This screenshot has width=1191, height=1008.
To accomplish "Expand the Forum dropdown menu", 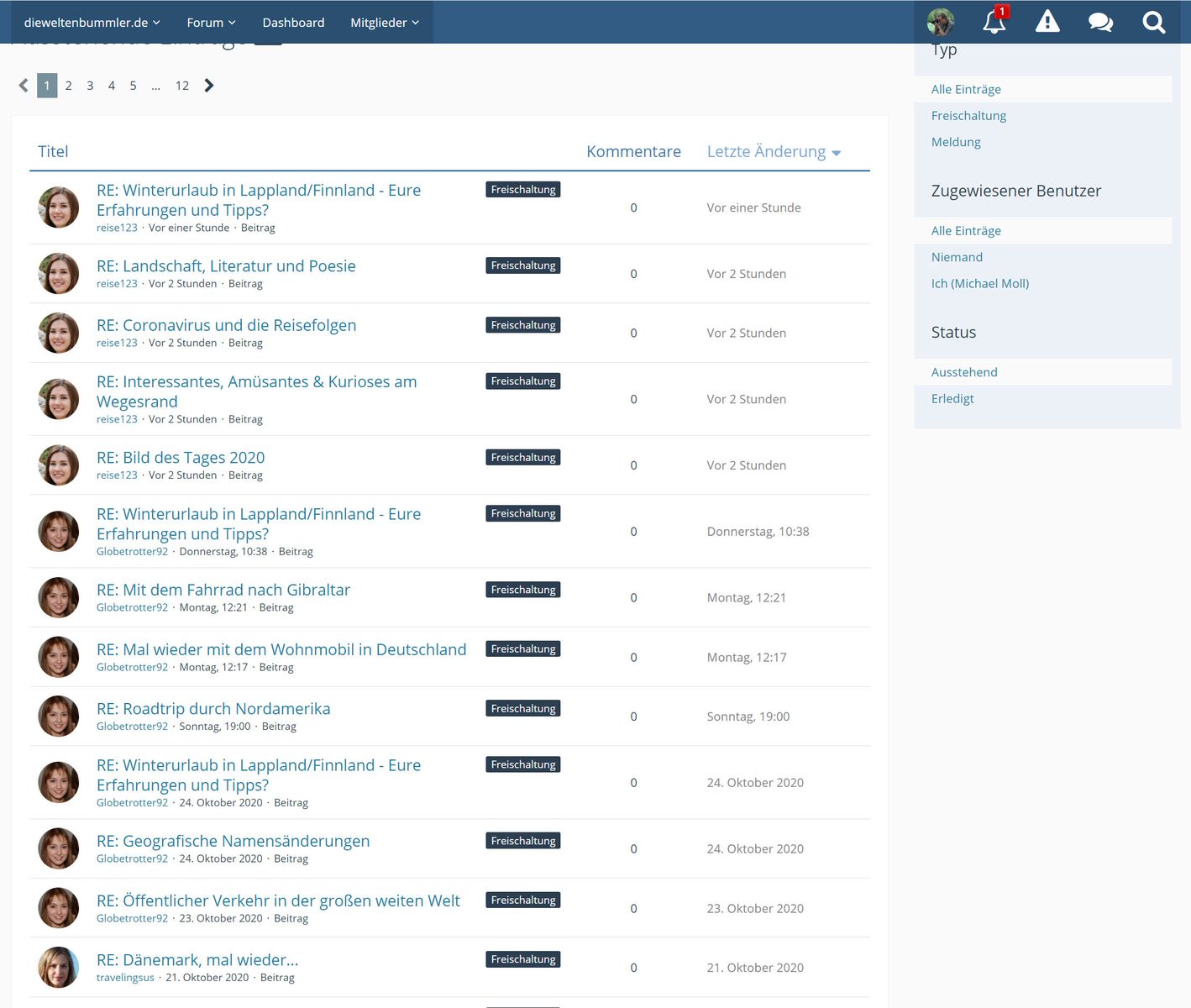I will click(x=211, y=23).
